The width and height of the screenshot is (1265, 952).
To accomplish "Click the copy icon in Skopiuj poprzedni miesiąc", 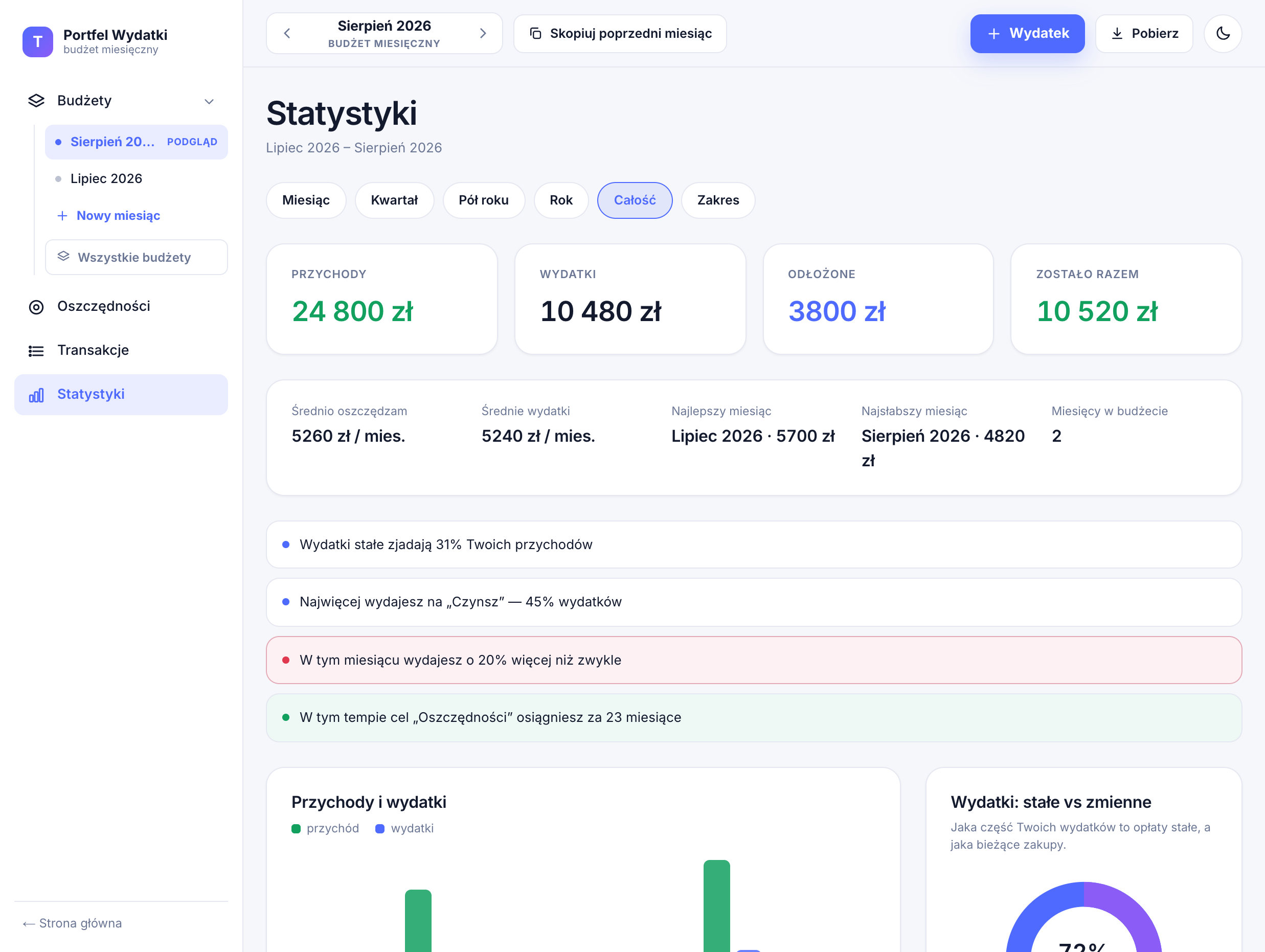I will [x=535, y=34].
